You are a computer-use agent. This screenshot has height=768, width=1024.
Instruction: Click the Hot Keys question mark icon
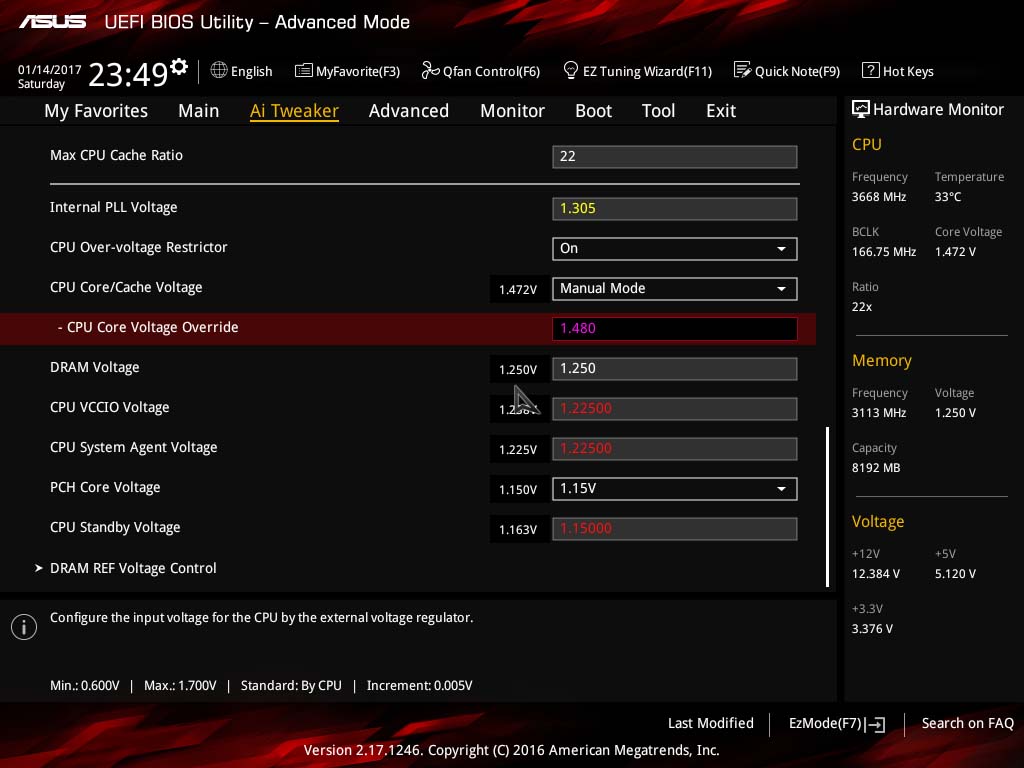click(x=871, y=70)
